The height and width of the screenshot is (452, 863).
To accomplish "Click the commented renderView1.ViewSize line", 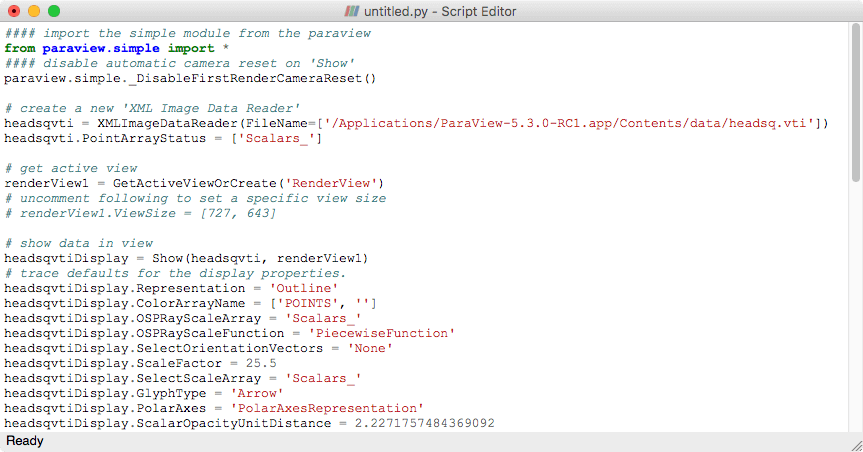I will point(140,213).
